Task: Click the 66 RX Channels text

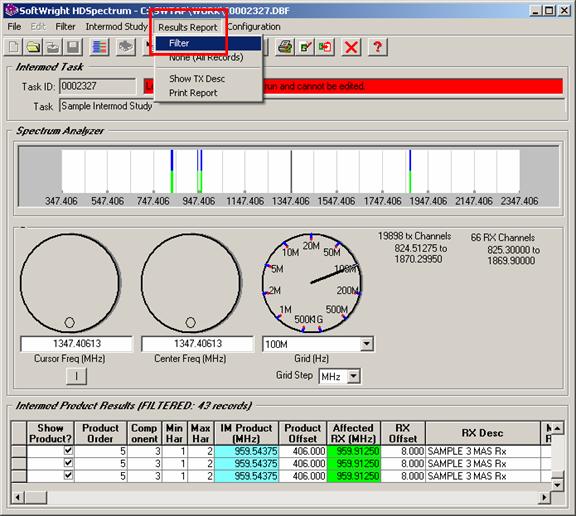Action: coord(503,238)
